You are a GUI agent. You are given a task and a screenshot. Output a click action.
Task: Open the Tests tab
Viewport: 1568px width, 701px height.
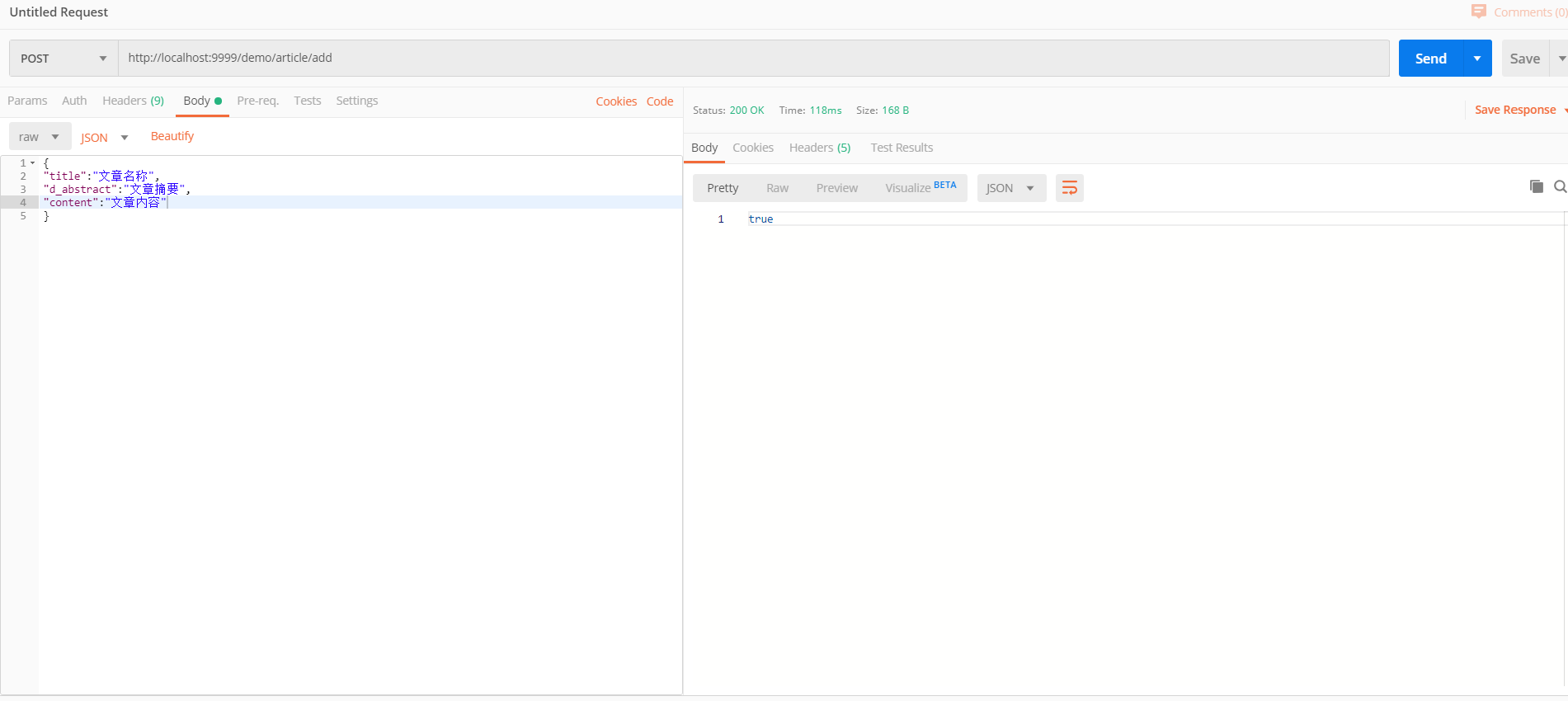[x=307, y=101]
